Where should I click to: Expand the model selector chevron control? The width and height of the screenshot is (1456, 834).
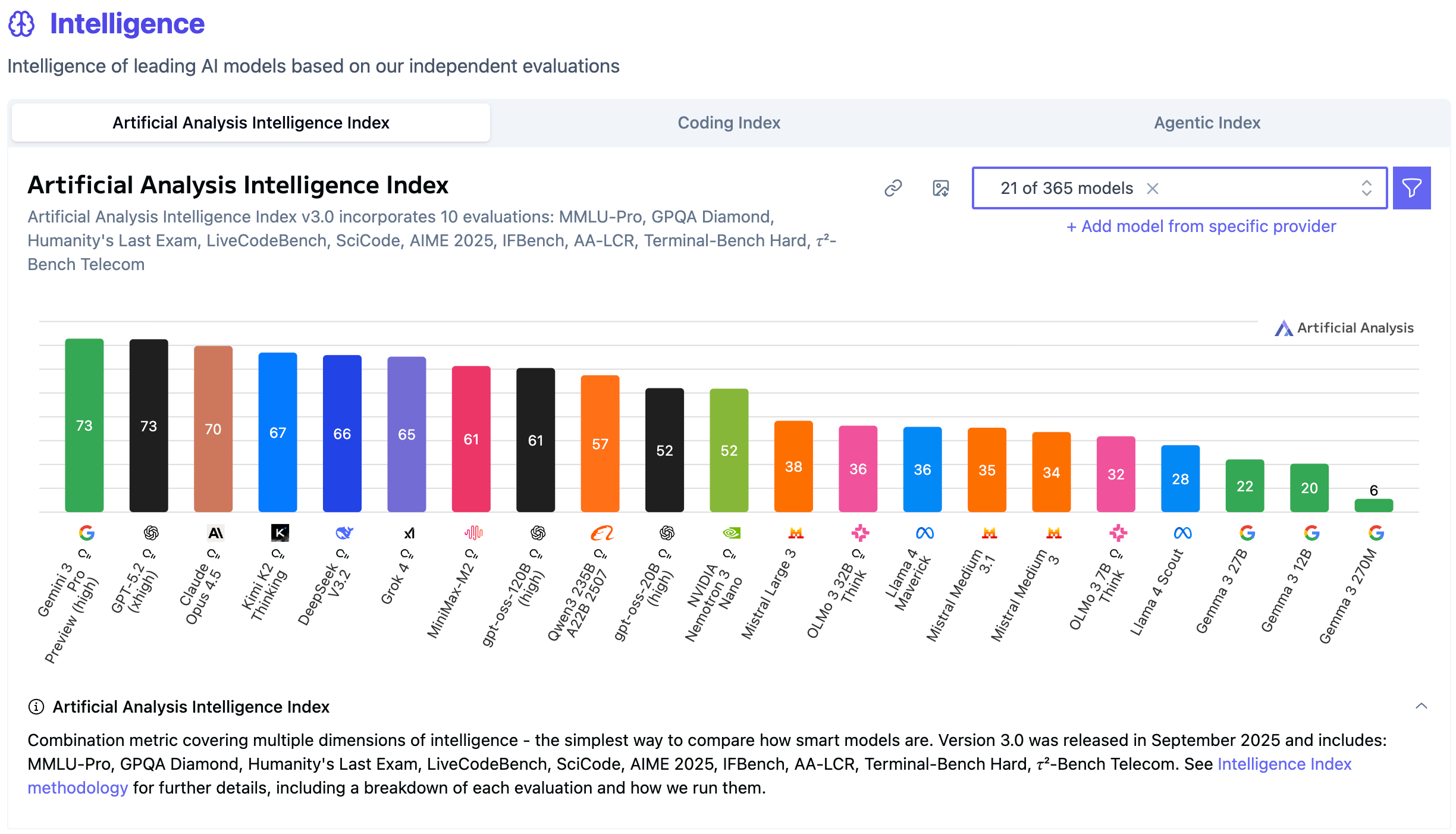[x=1367, y=188]
